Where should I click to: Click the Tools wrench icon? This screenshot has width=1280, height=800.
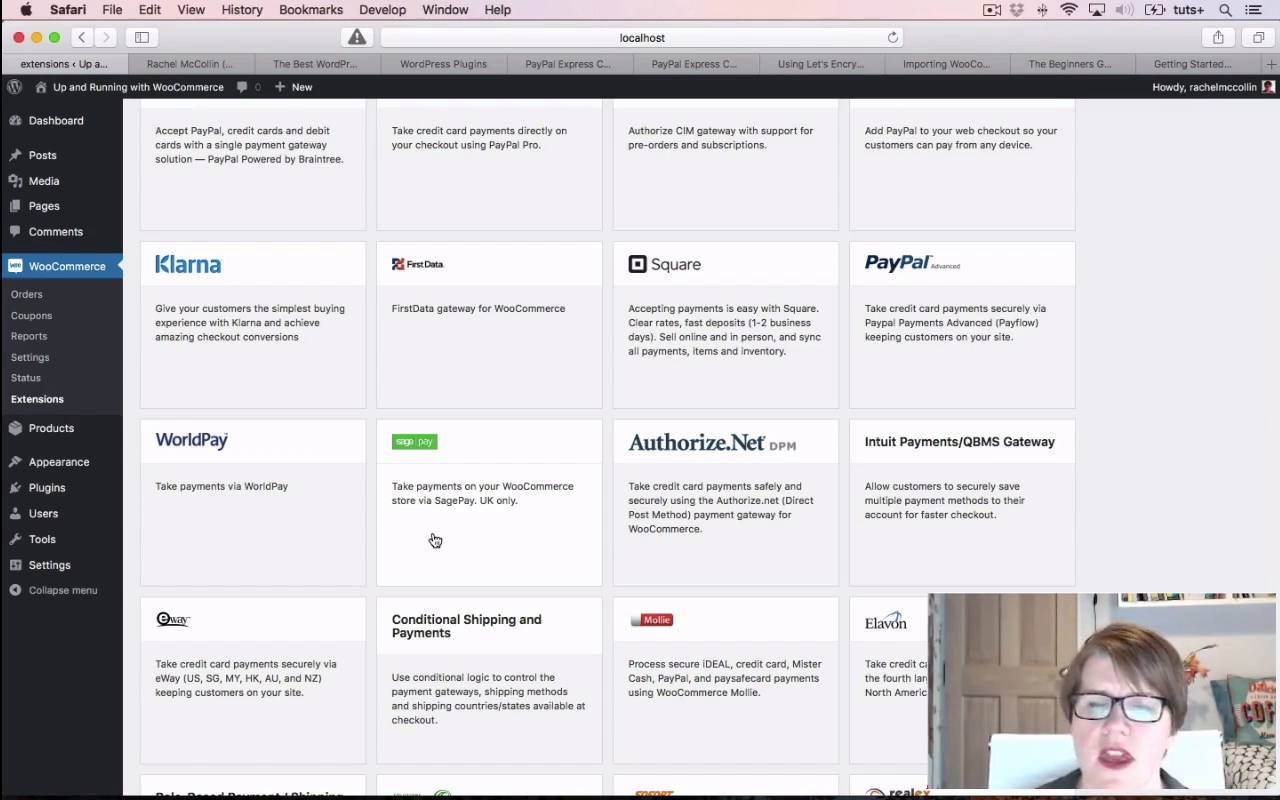(15, 539)
